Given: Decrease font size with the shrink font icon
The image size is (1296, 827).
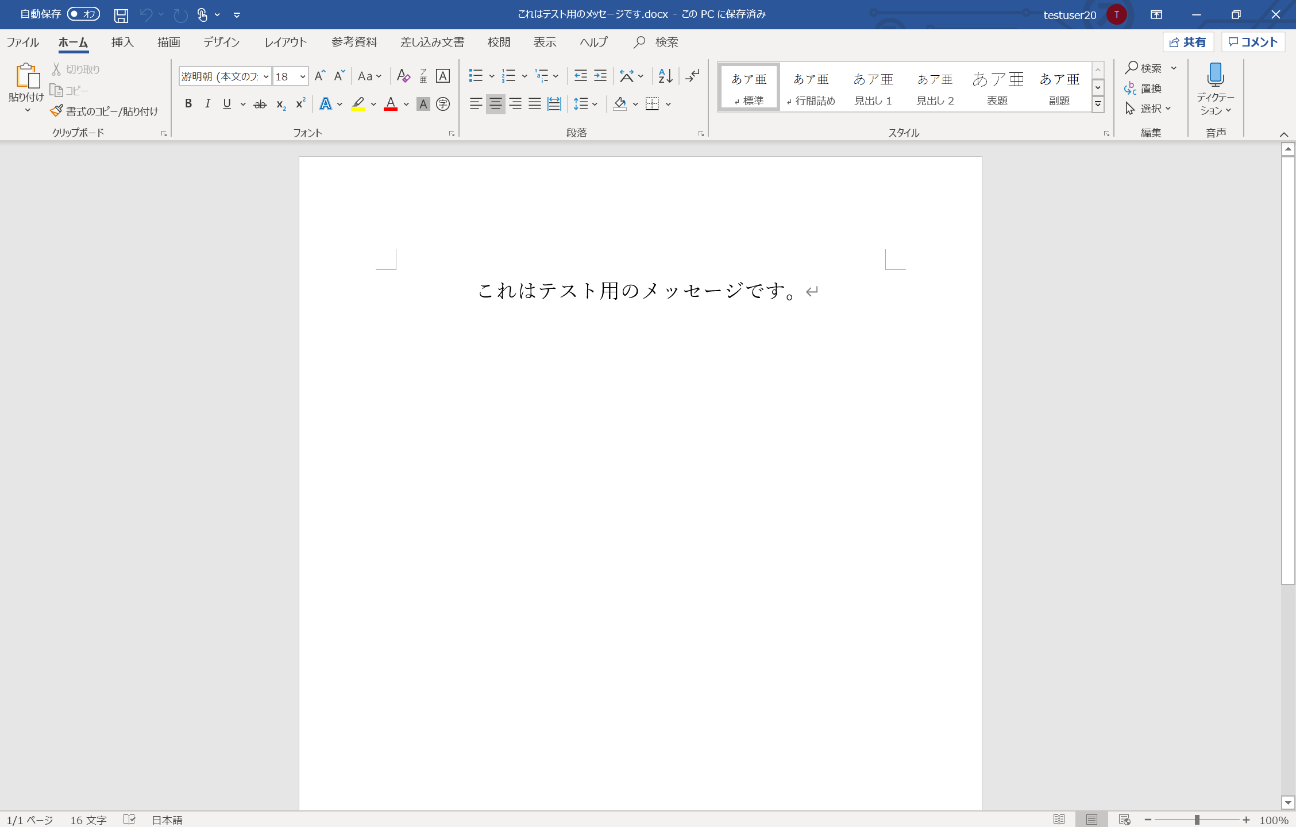Looking at the screenshot, I should (339, 76).
